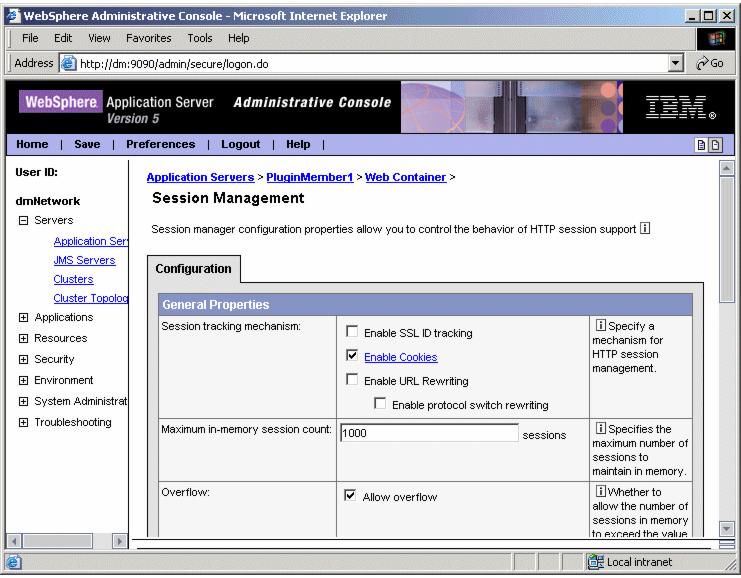Expand the Security tree node
Image resolution: width=741 pixels, height=578 pixels.
tap(23, 359)
